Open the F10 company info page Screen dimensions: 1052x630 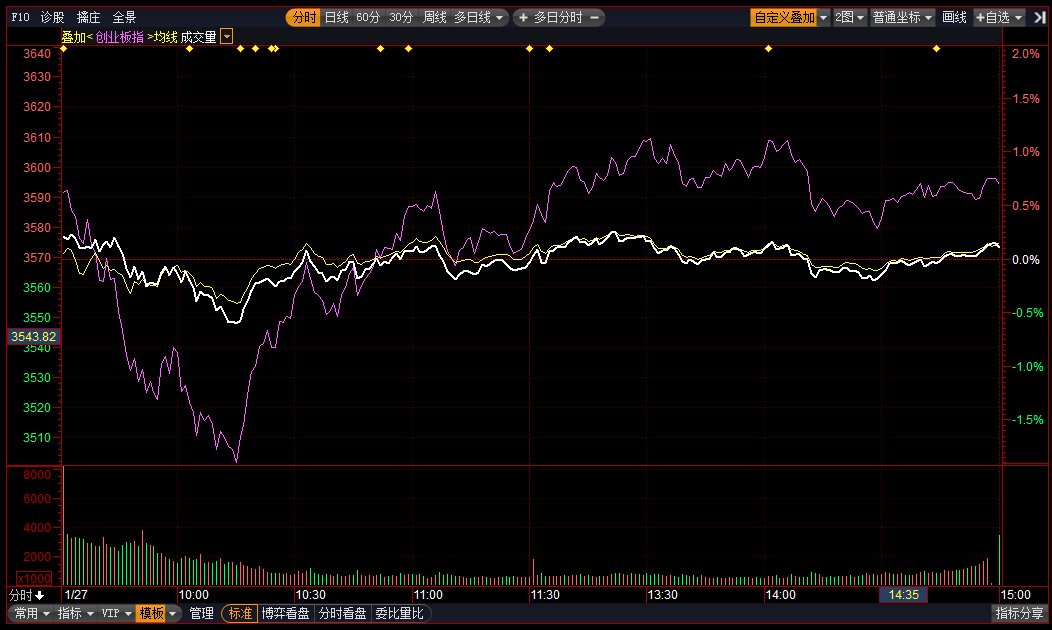[x=20, y=17]
